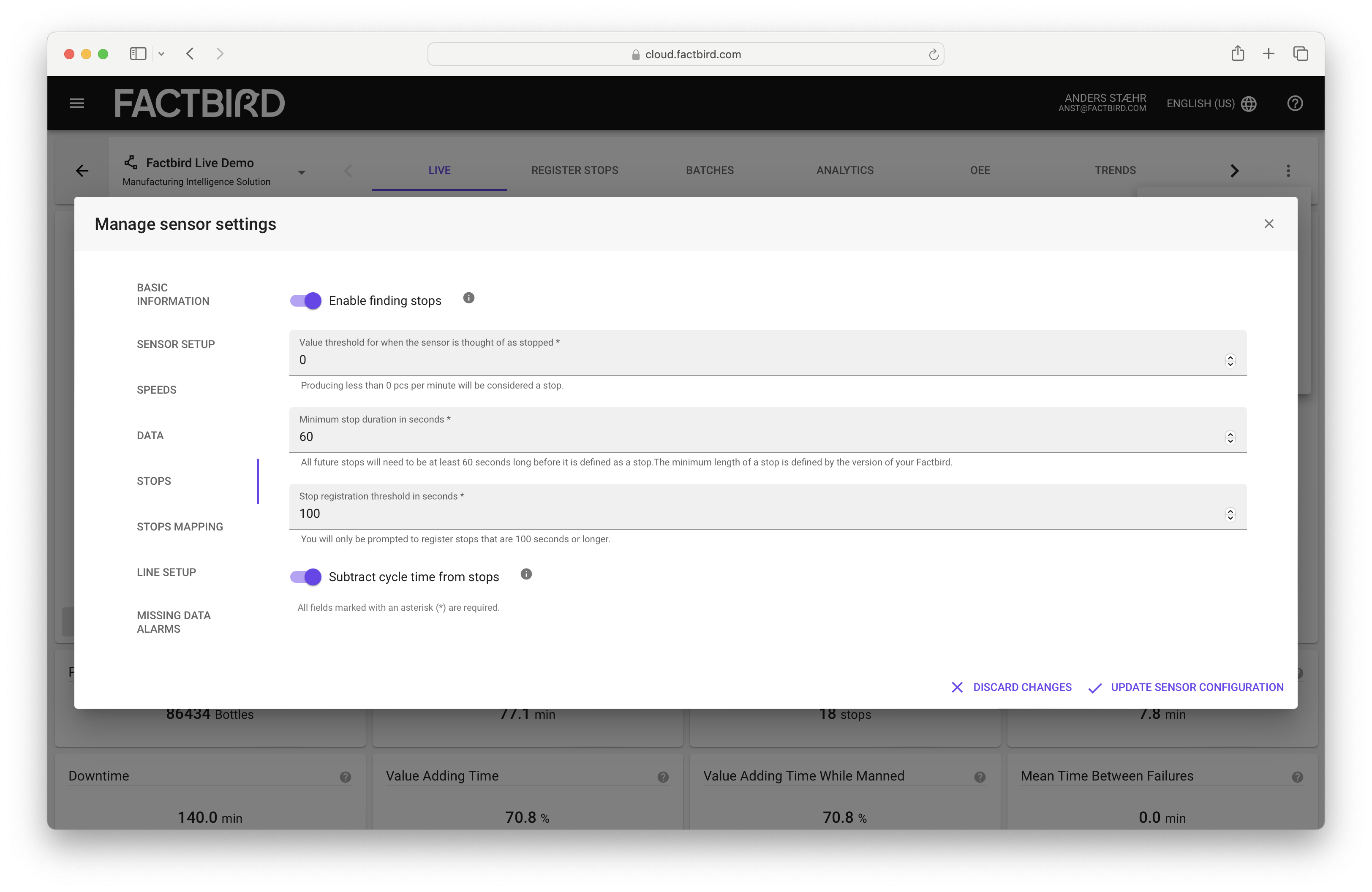Viewport: 1372px width, 892px height.
Task: Open the Missing Data Alarms settings section
Action: point(174,622)
